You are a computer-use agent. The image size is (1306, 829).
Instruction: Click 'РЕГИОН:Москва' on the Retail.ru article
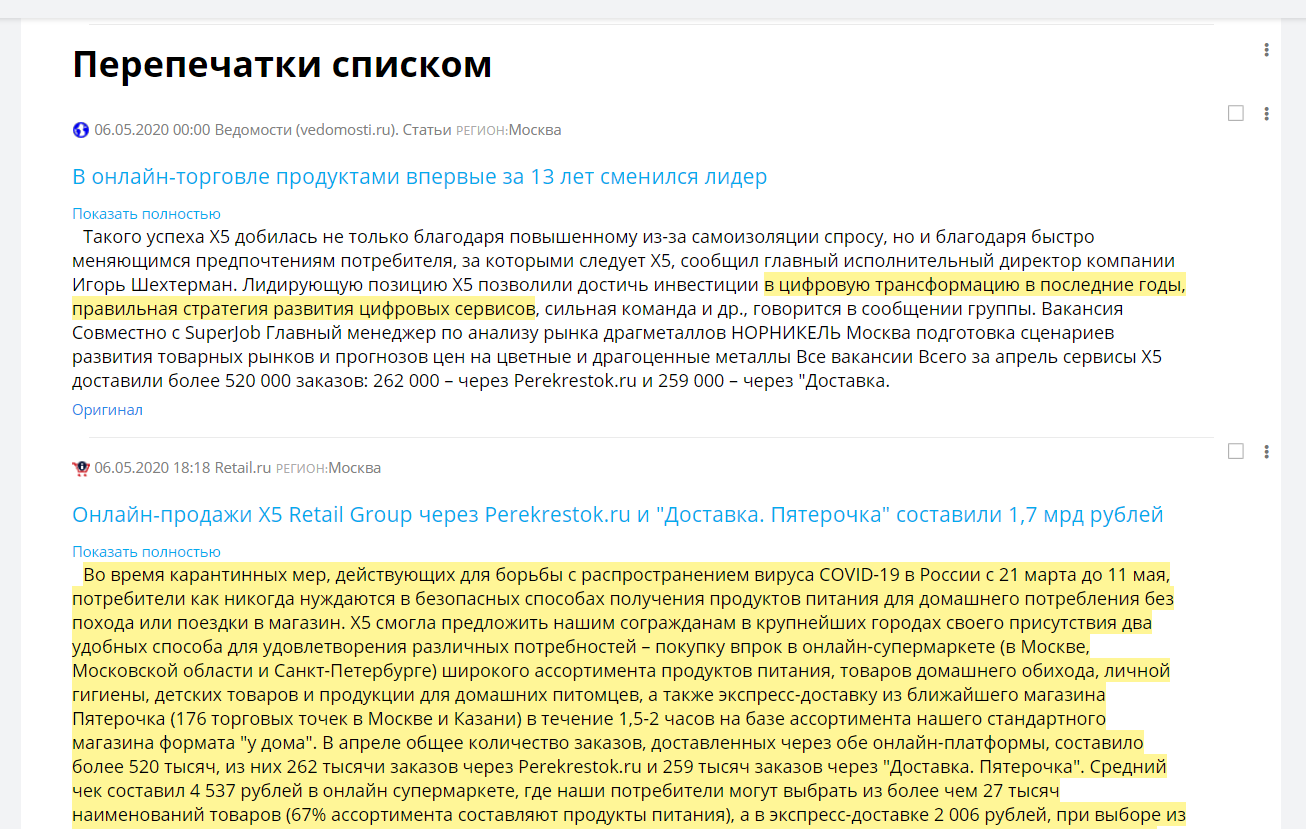[328, 468]
